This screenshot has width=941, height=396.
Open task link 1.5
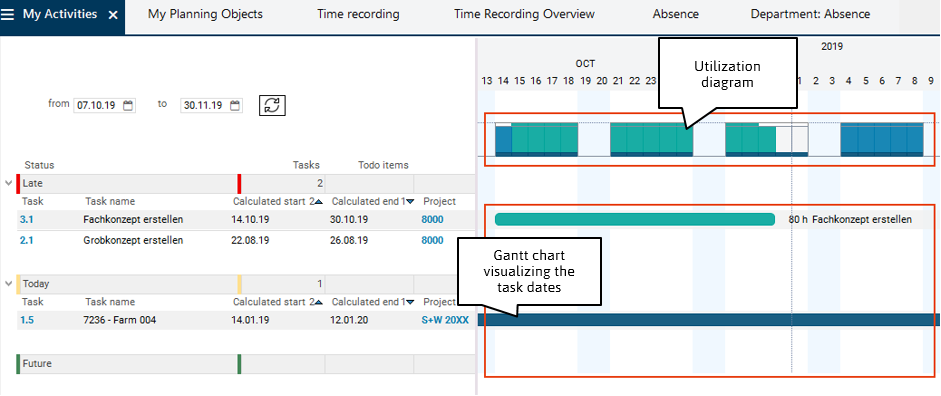pos(26,320)
